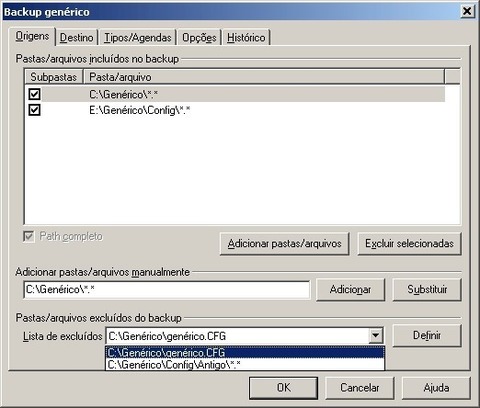Select C:\Genérico\genérico.CFG in dropdown list
The width and height of the screenshot is (480, 408).
pos(245,353)
